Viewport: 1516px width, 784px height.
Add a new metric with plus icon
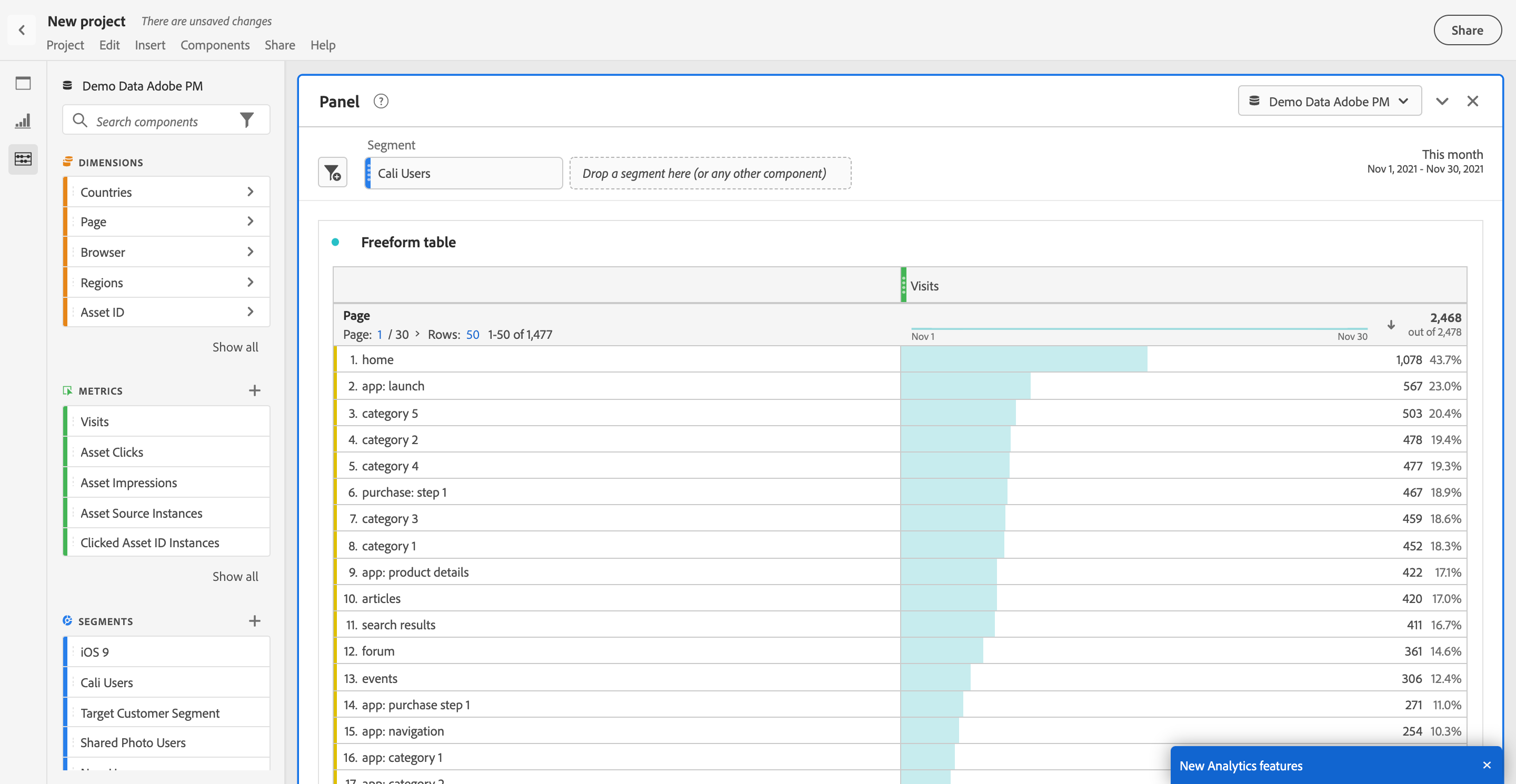click(254, 390)
